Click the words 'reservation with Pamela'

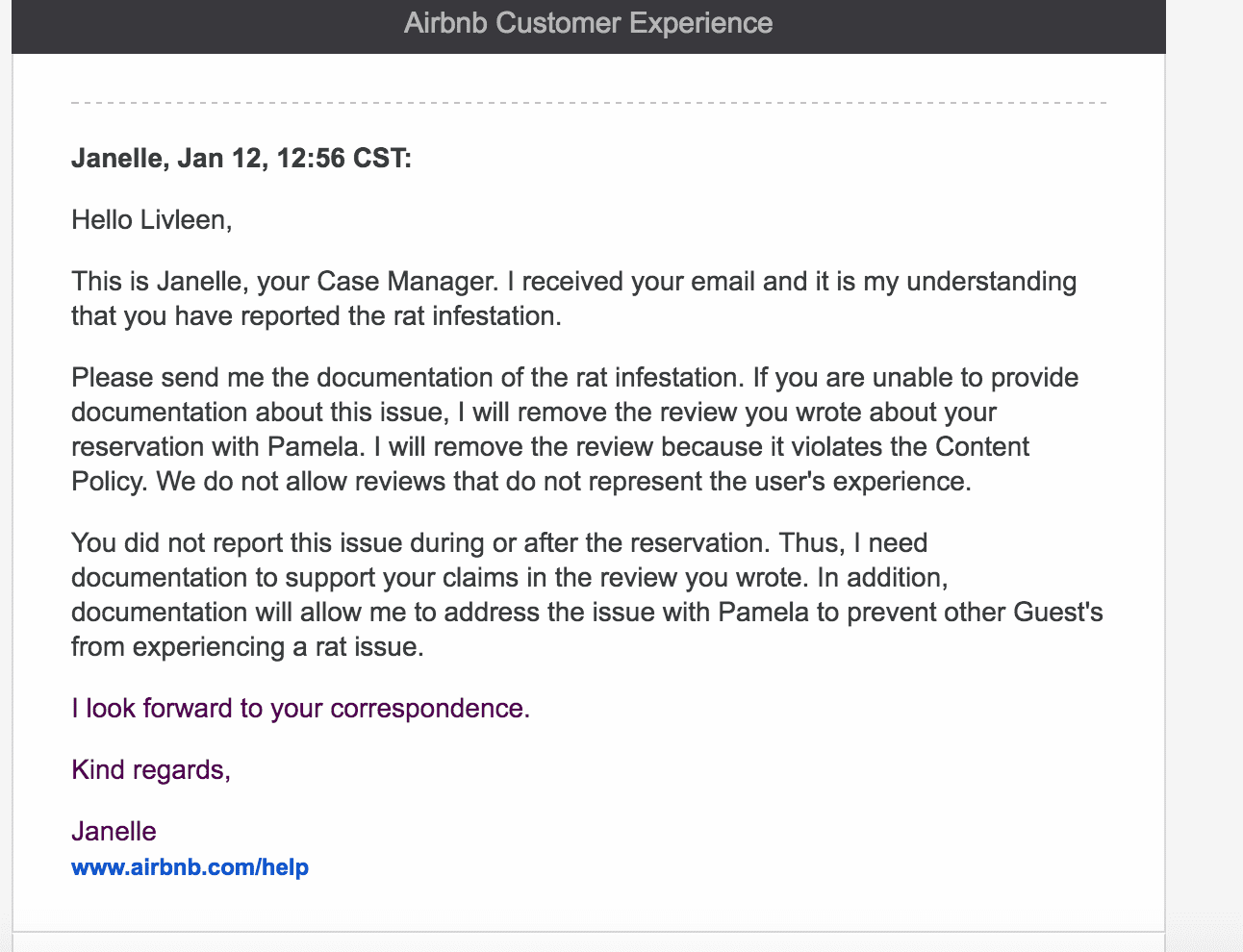click(218, 447)
